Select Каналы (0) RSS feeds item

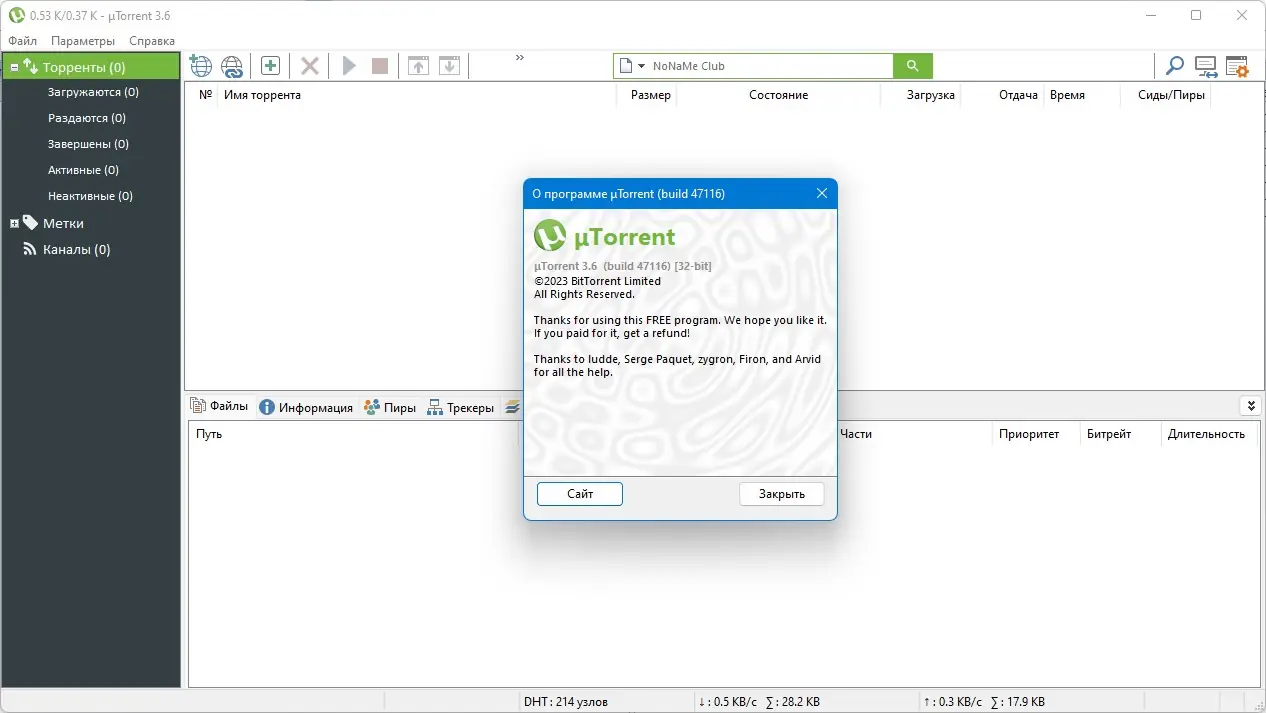click(76, 249)
